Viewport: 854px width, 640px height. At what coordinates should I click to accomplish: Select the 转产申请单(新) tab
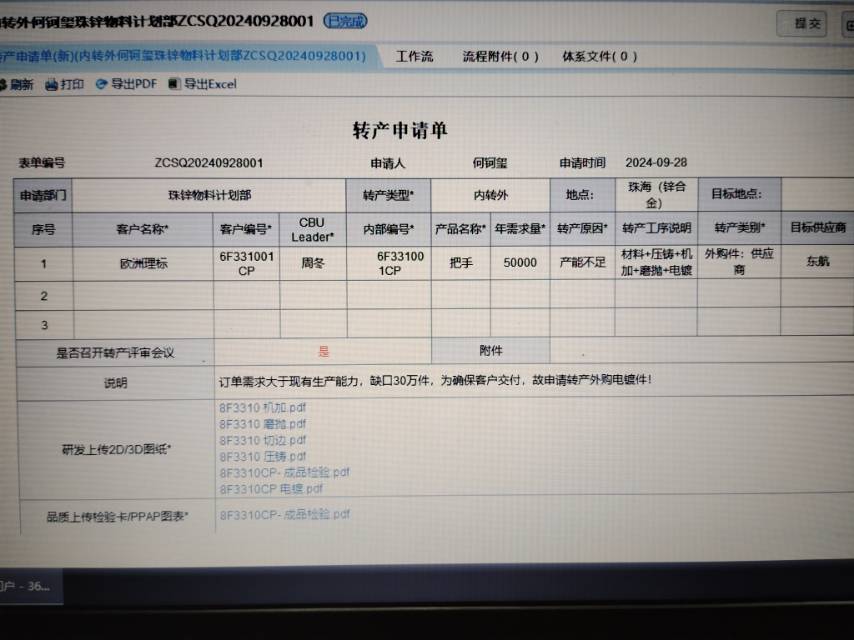pos(180,57)
